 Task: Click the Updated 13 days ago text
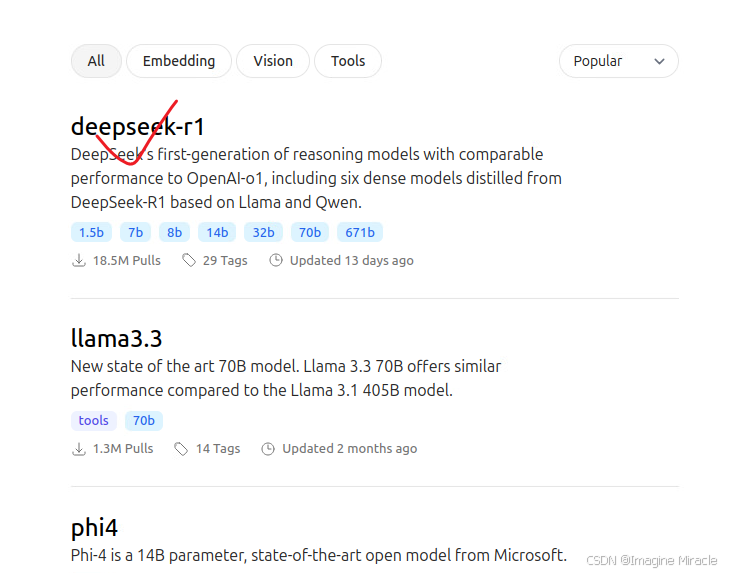coord(352,260)
